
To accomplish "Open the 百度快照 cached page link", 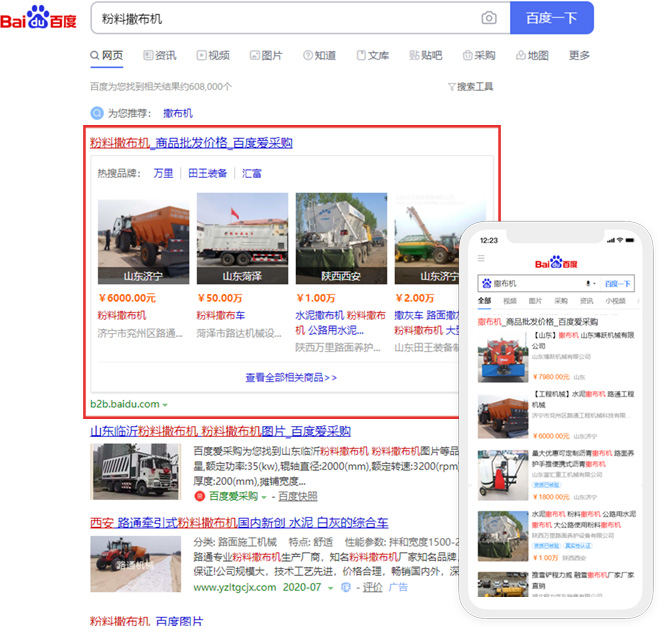I will [x=298, y=496].
